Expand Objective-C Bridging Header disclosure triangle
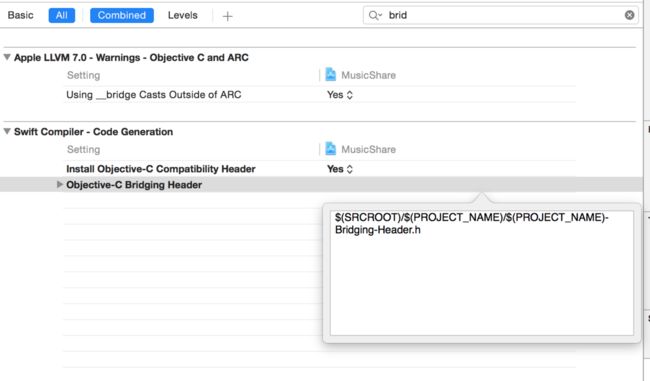Screen dimensions: 650x381 [60, 184]
